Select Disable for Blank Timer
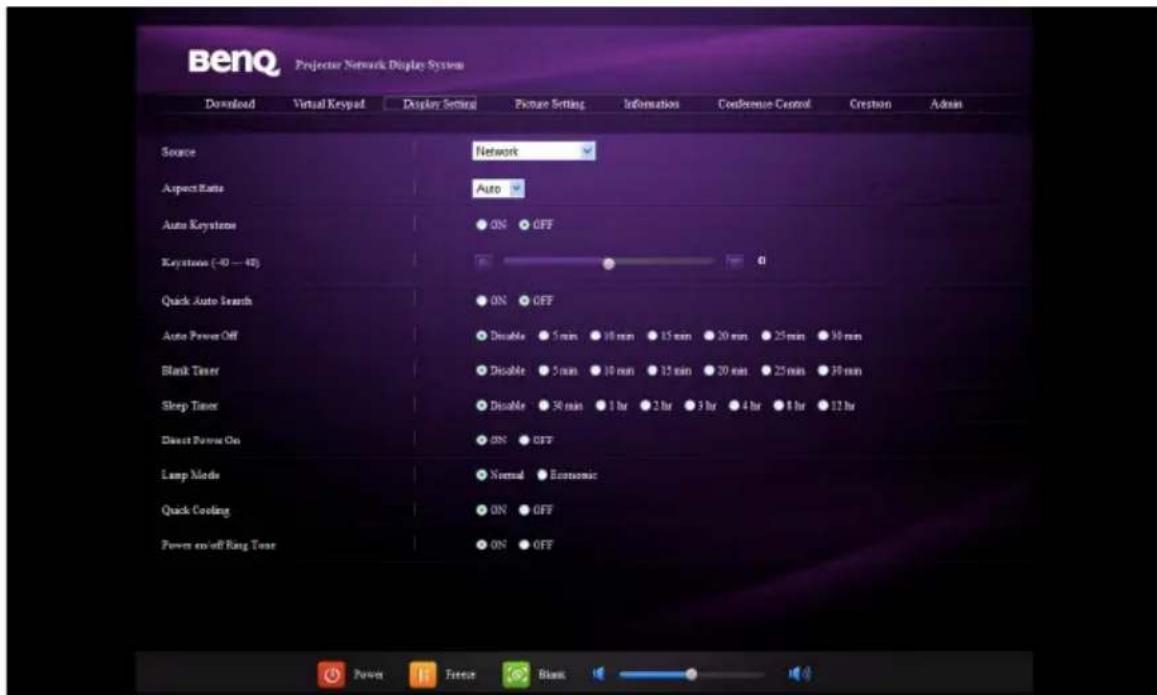 482,370
